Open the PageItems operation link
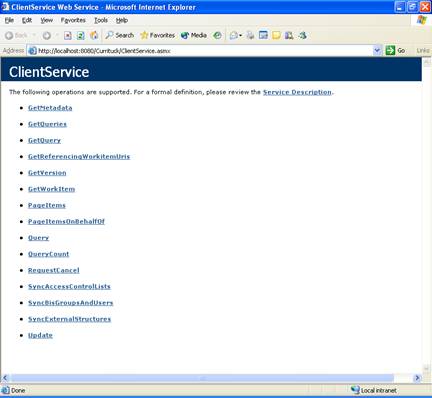Screen dimensions: 432x398 47,205
